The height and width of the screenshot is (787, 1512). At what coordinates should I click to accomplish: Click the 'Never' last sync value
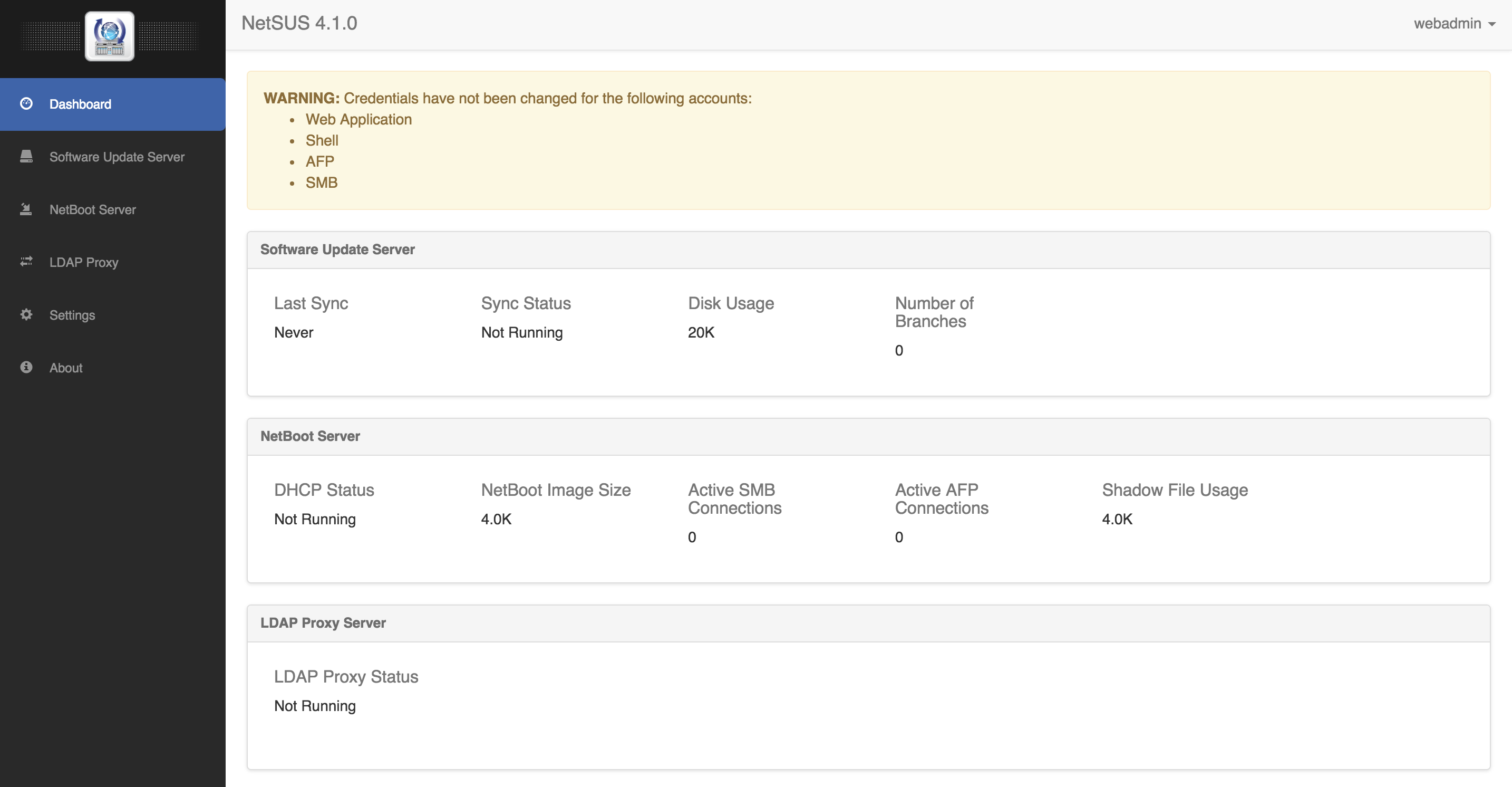294,332
